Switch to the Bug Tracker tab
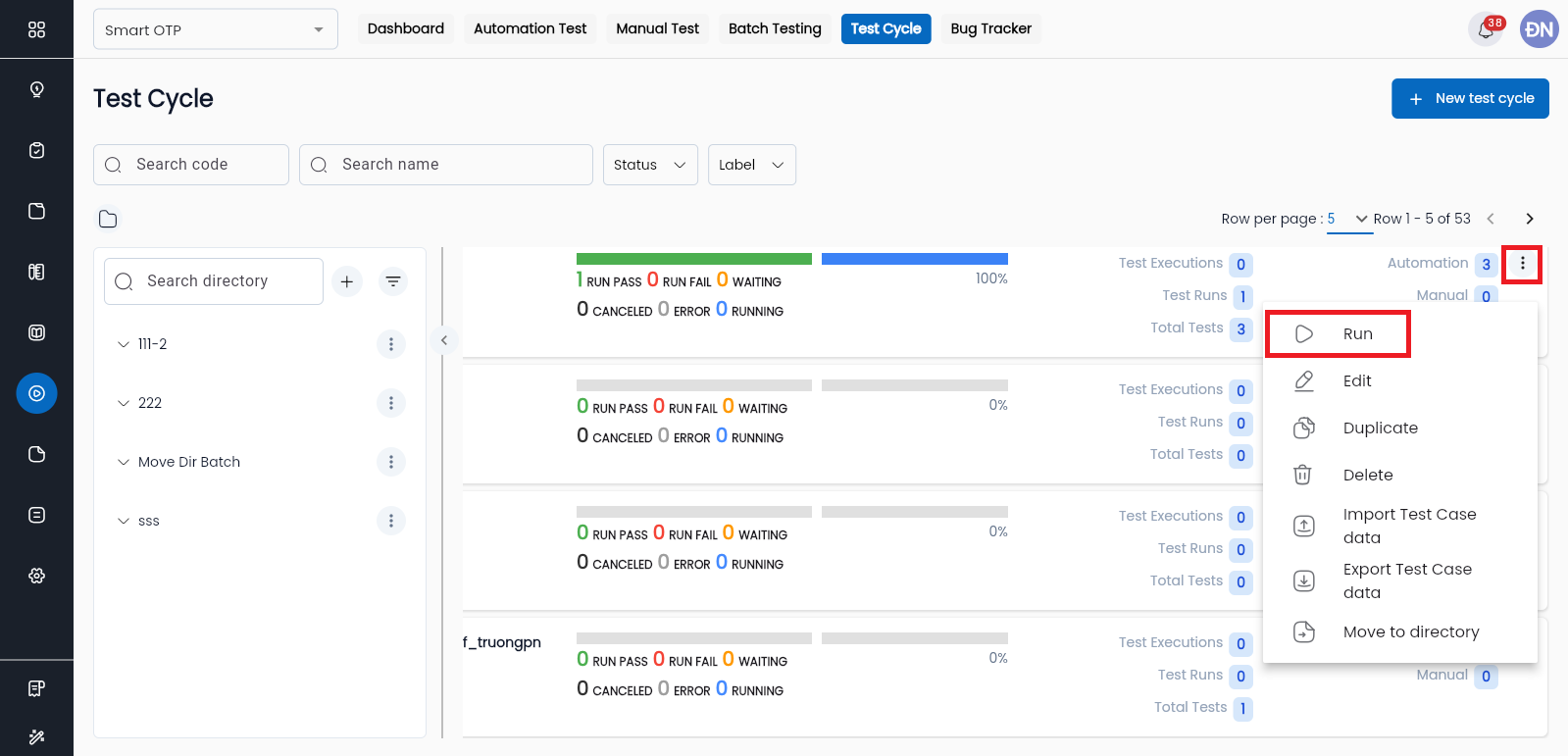 click(x=990, y=28)
